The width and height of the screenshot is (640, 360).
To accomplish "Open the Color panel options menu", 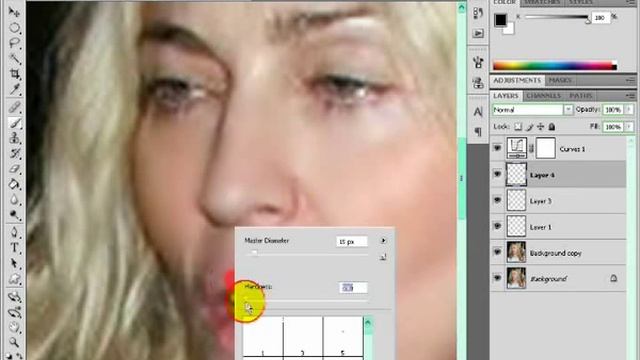I will point(630,2).
